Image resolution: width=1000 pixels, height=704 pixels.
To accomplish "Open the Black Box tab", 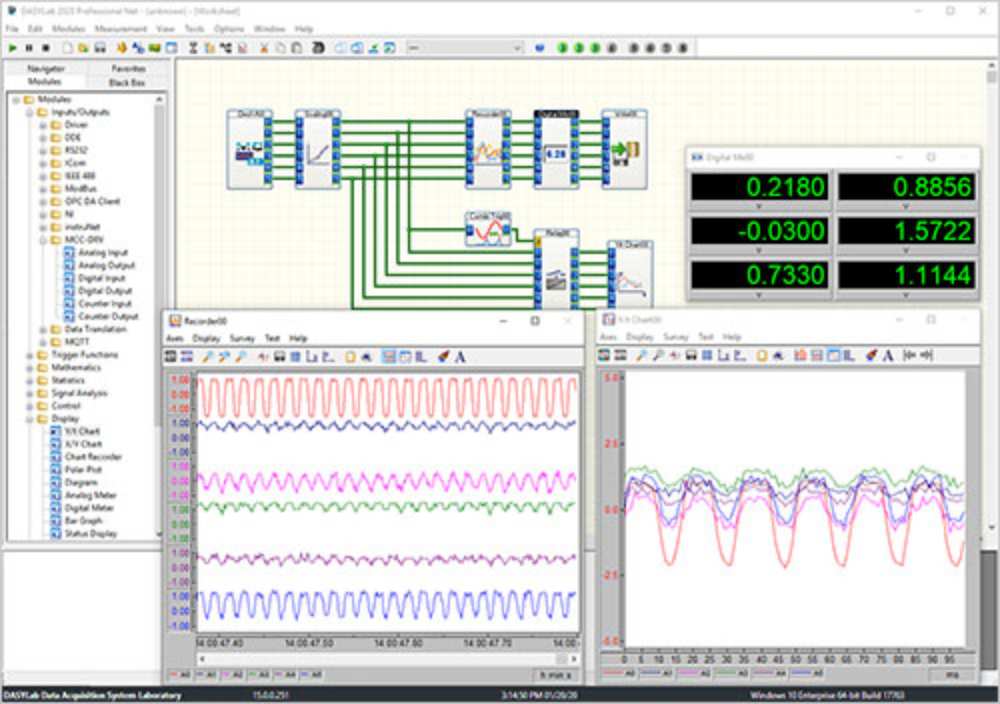I will coord(127,82).
